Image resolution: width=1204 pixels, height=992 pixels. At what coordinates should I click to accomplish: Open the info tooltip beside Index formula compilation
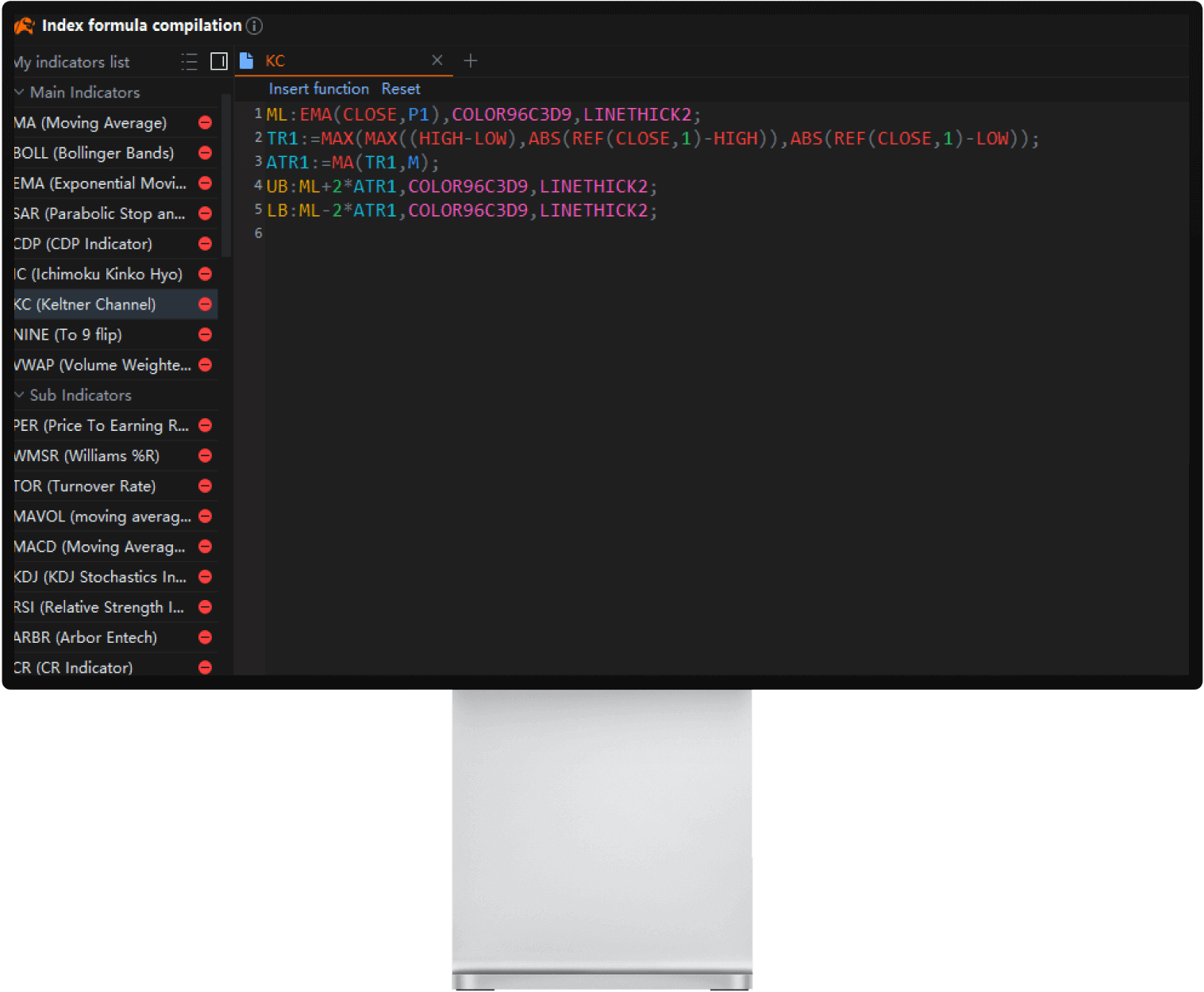tap(254, 26)
